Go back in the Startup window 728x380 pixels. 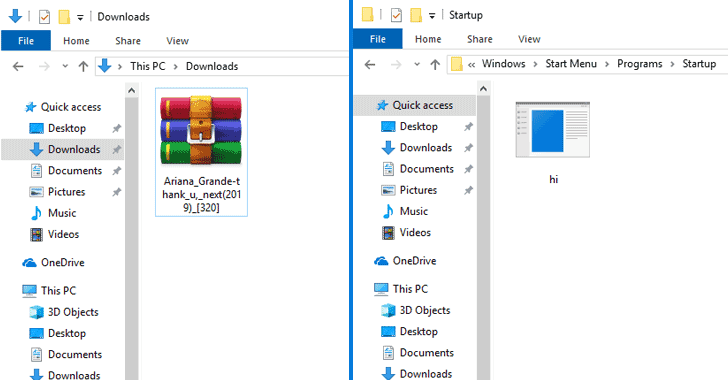click(370, 65)
